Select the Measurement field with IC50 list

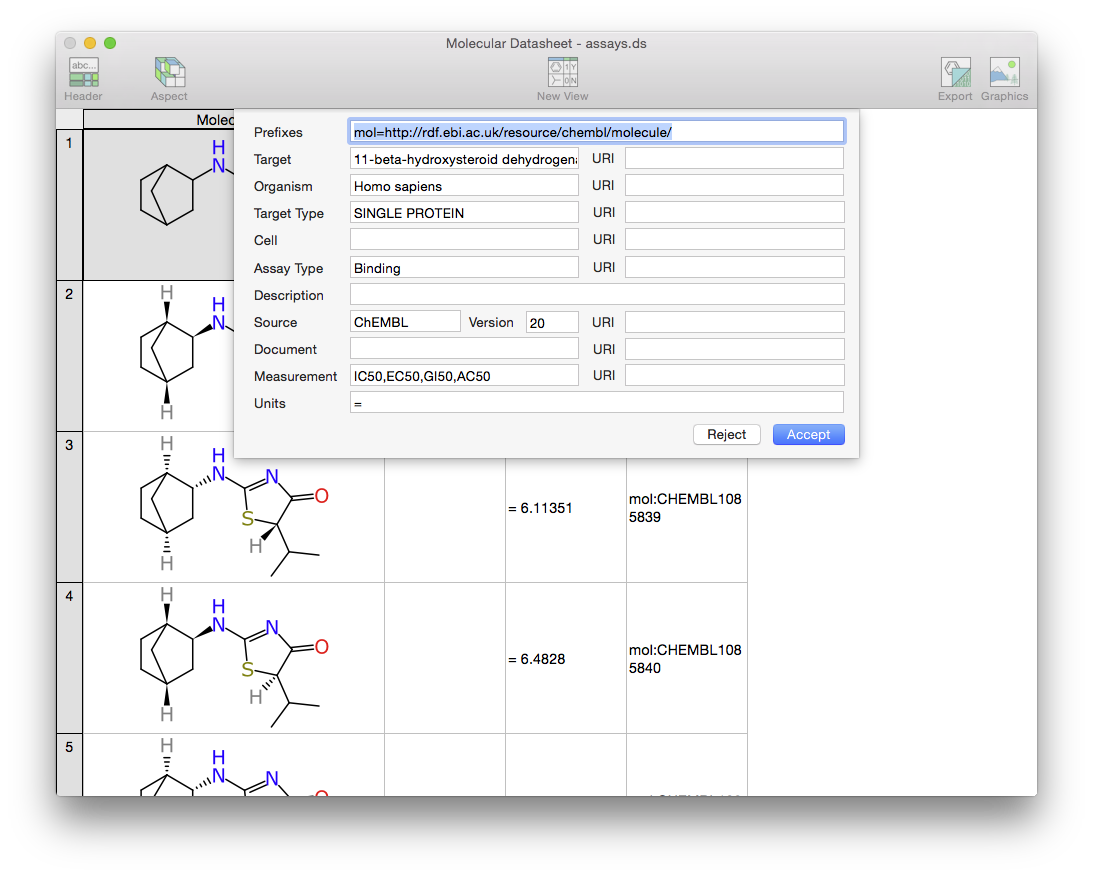tap(464, 376)
